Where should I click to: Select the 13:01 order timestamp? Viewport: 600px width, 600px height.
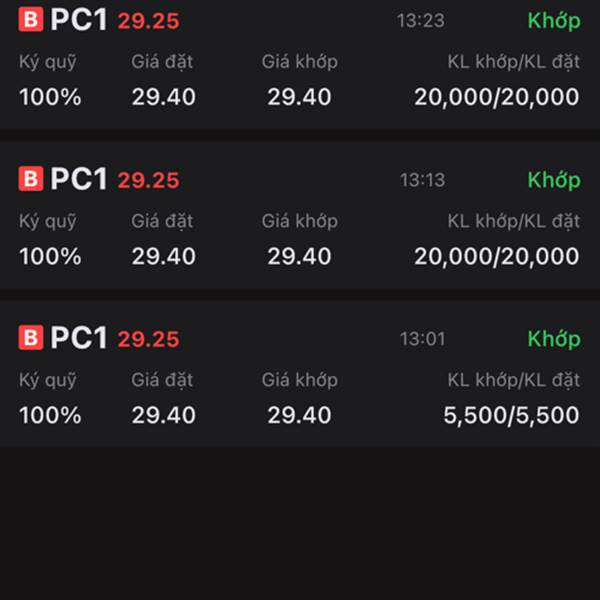[422, 339]
